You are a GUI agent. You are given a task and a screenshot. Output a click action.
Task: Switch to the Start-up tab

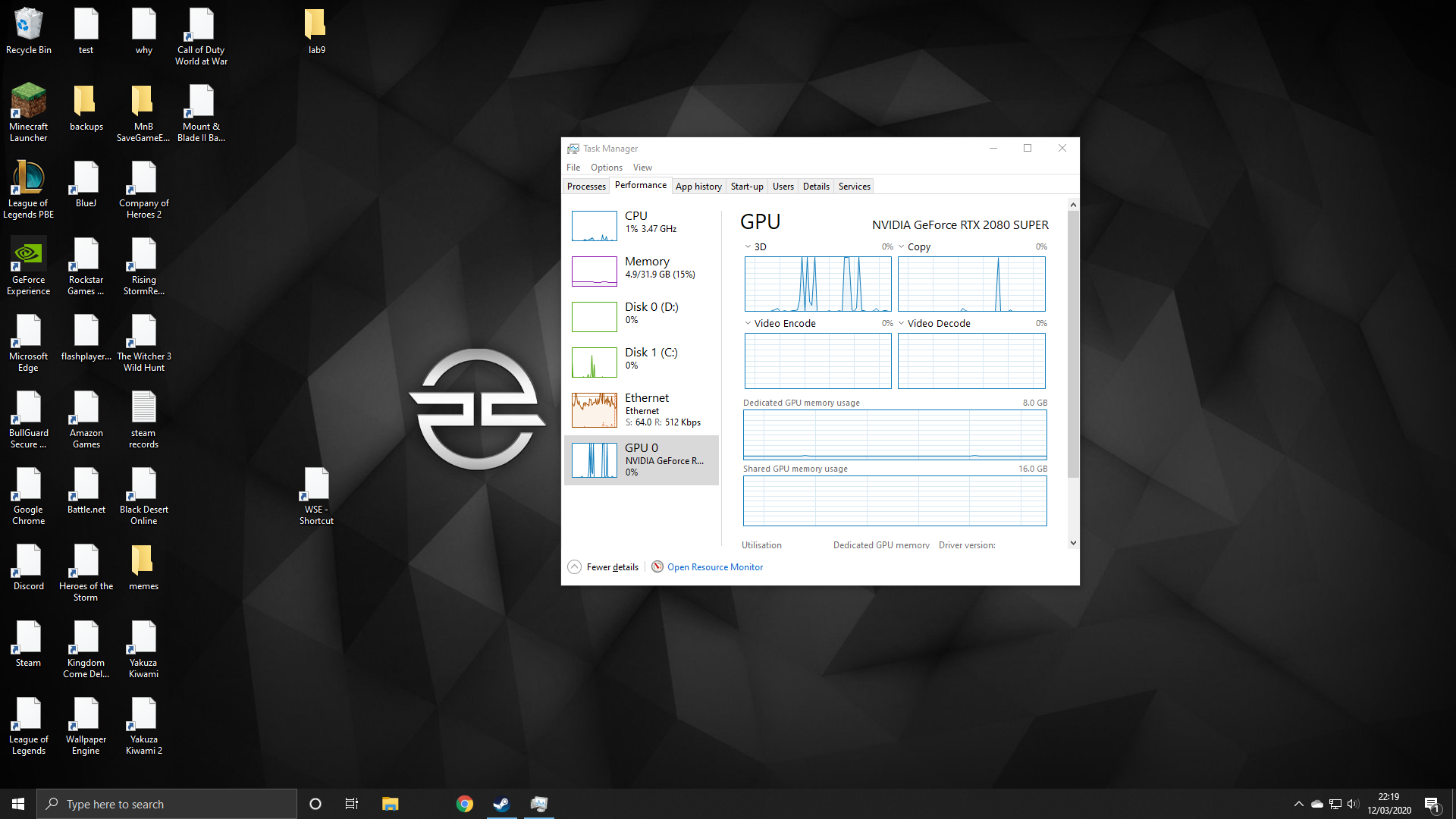(x=747, y=187)
